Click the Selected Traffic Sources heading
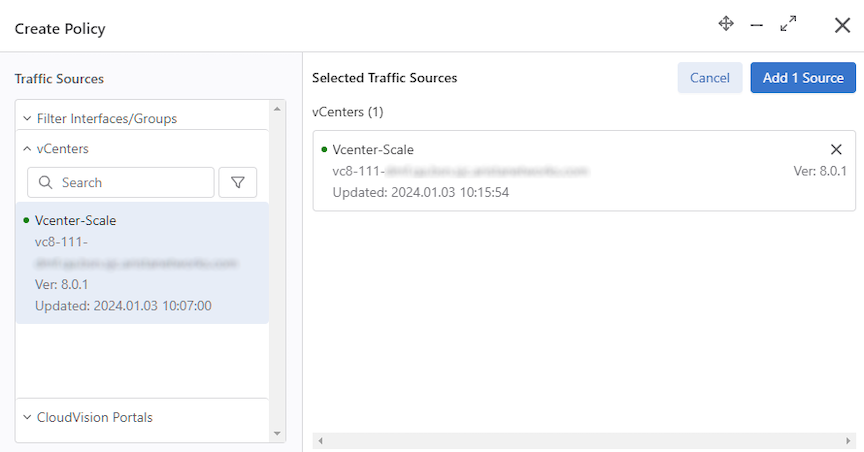This screenshot has height=452, width=864. click(x=385, y=78)
